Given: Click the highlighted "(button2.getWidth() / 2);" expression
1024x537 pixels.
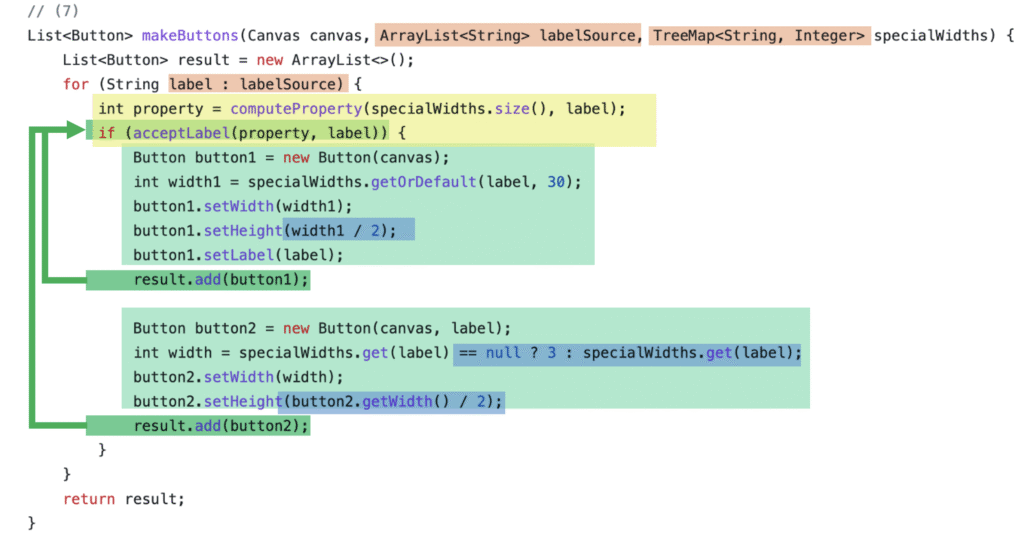Looking at the screenshot, I should click(391, 401).
